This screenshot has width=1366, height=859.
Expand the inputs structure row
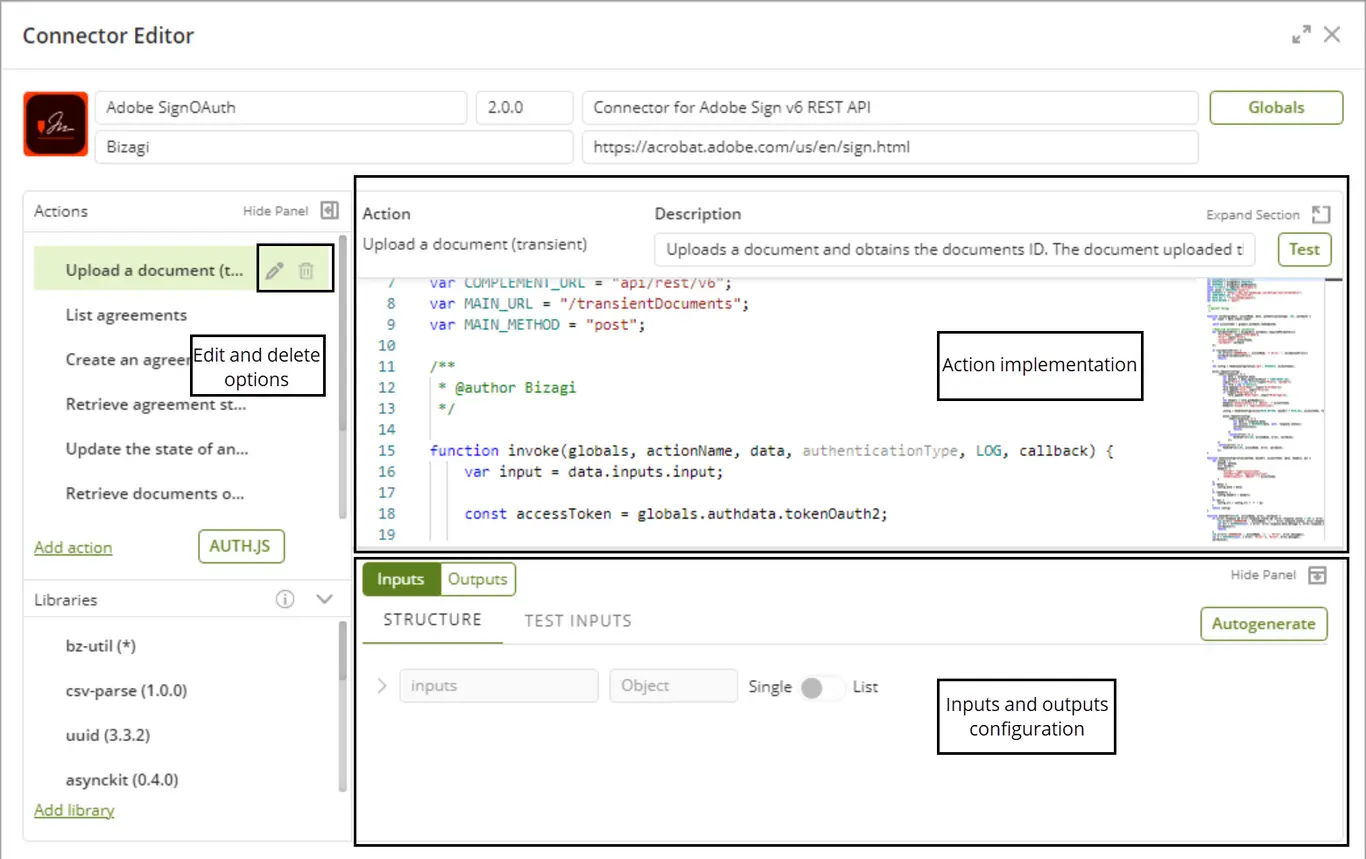[381, 686]
